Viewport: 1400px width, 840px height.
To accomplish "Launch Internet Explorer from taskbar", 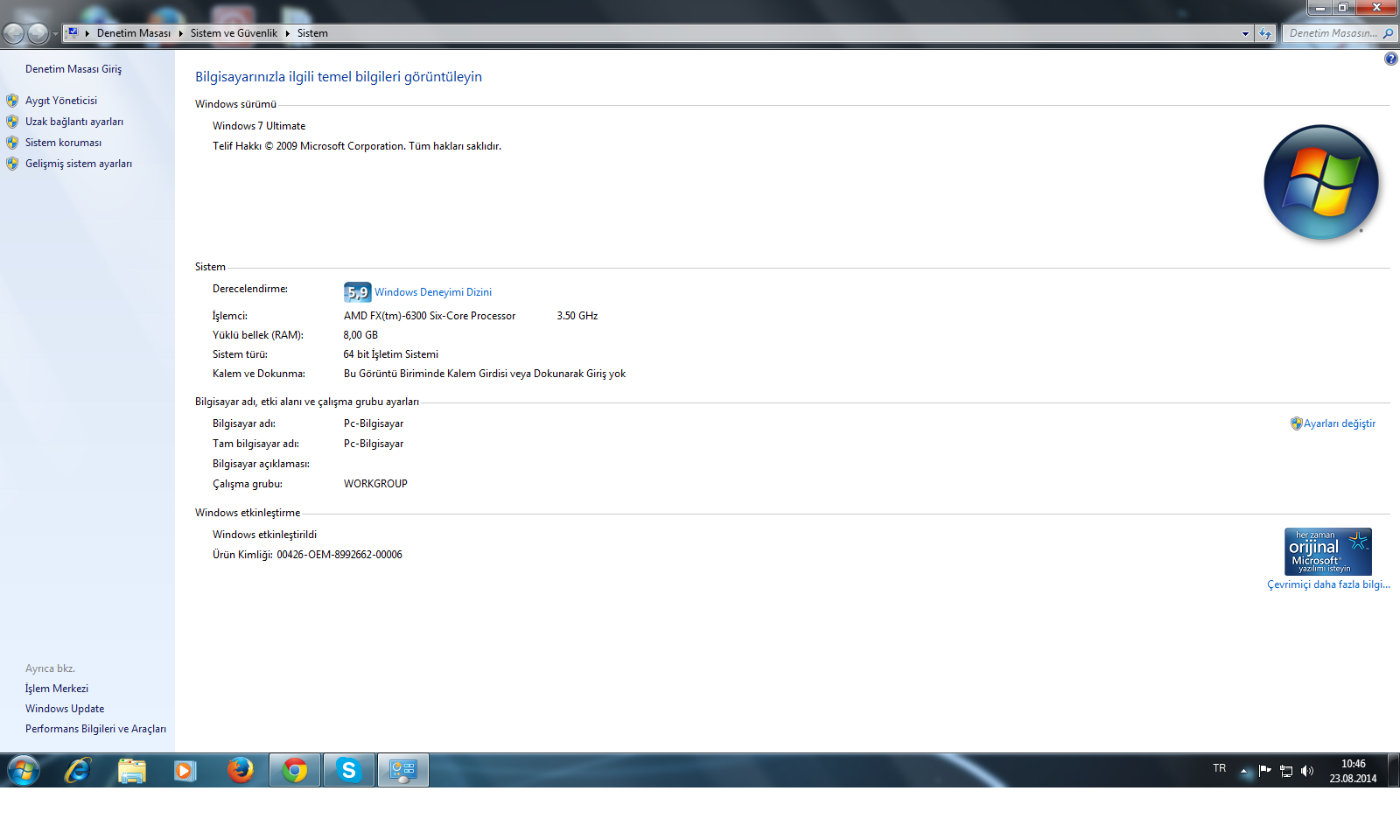I will coord(78,770).
